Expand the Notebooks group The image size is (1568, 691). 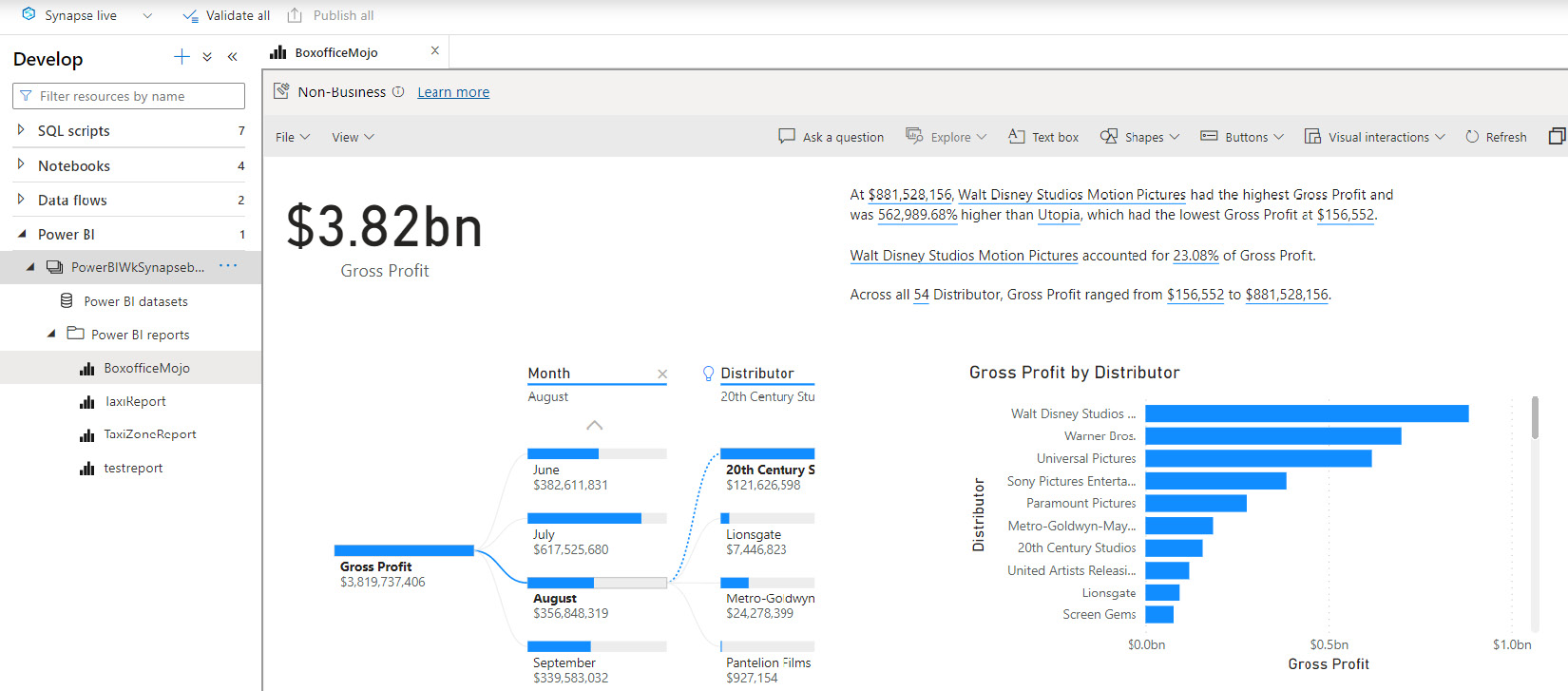coord(21,164)
